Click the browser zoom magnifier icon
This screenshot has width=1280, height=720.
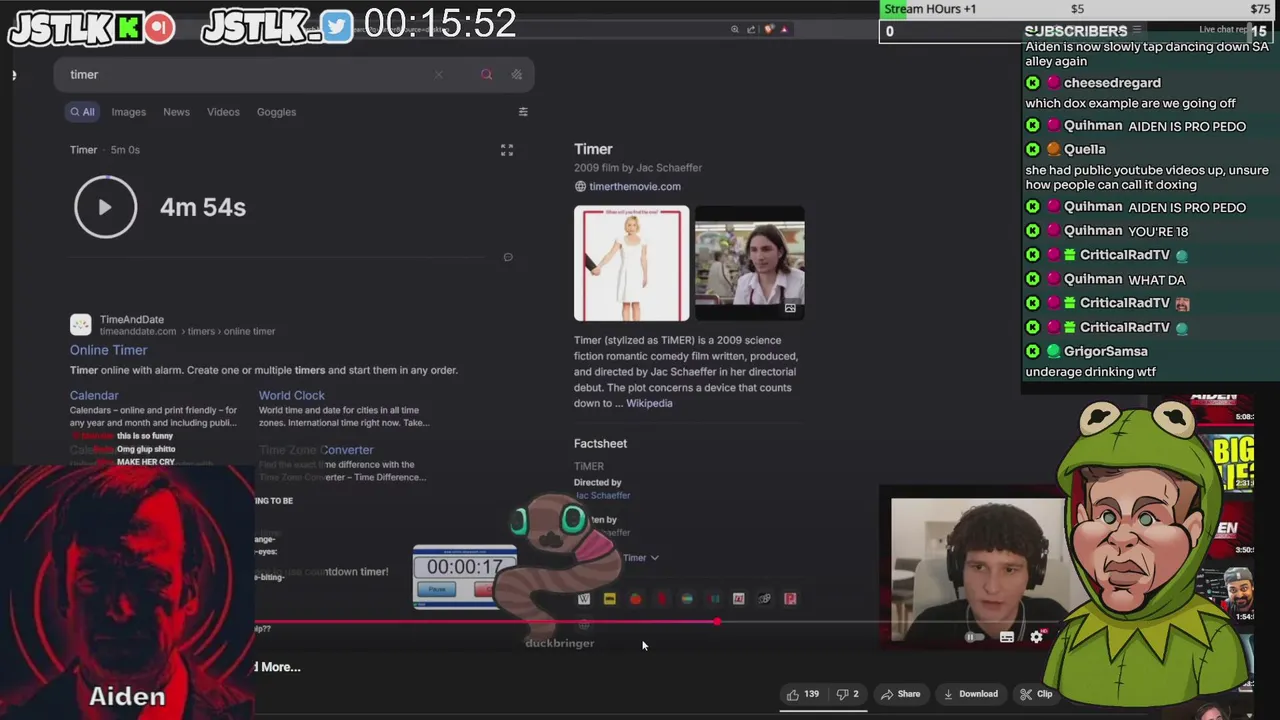[735, 30]
